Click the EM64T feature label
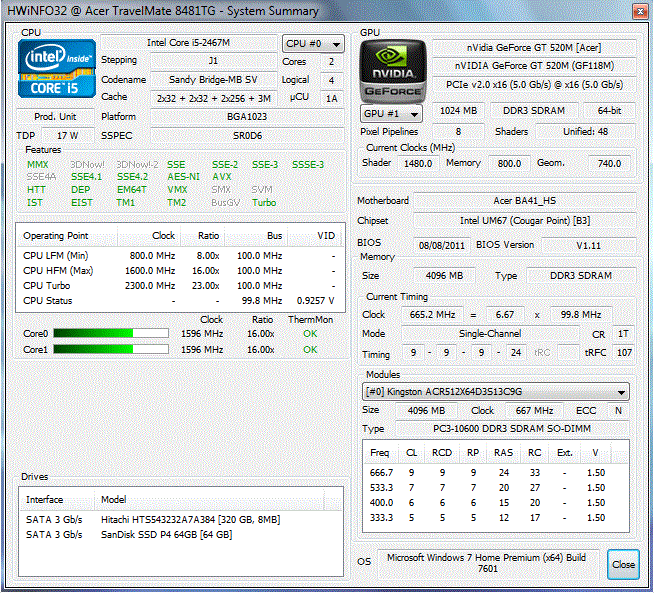Image resolution: width=654 pixels, height=593 pixels. coord(132,190)
